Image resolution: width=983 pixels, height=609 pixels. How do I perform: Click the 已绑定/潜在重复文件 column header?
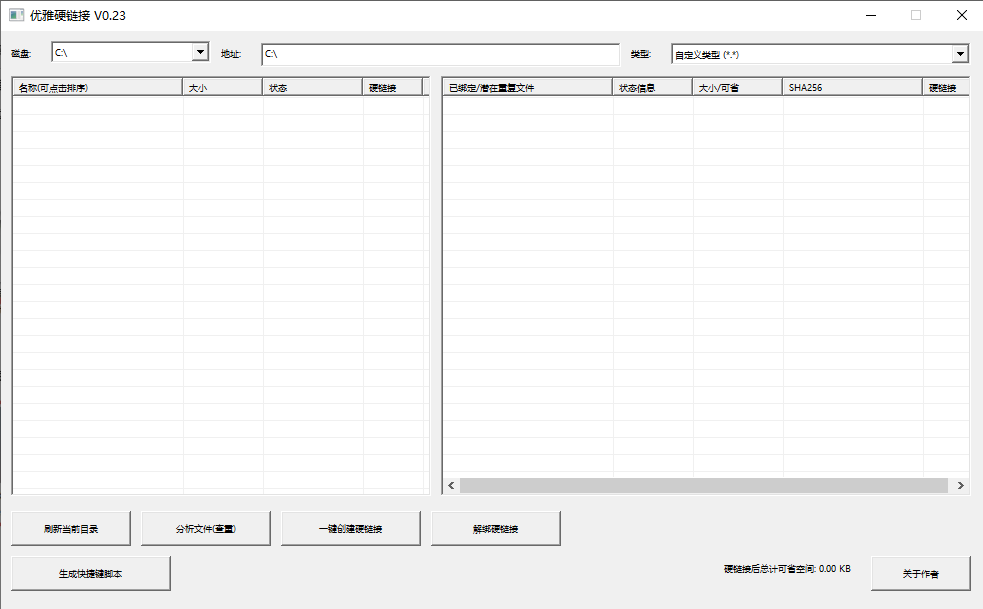(x=526, y=88)
